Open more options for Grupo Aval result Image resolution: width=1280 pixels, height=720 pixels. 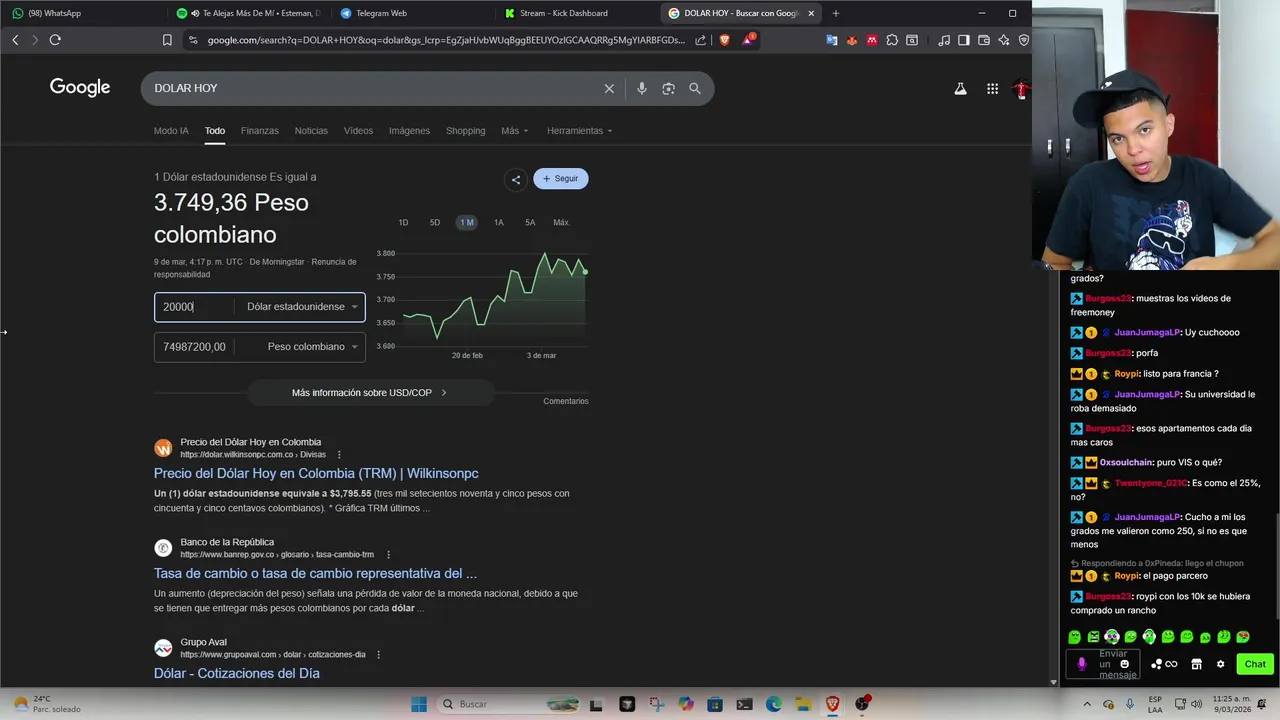click(378, 655)
